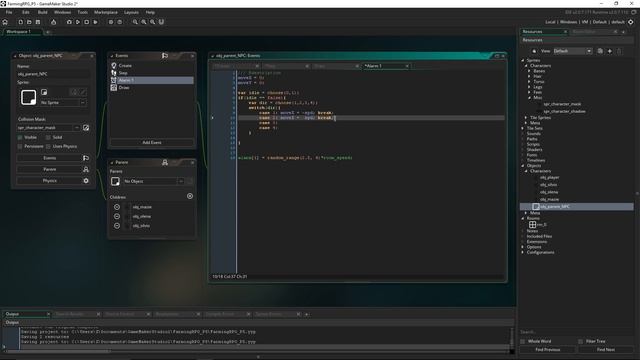
Task: Open the Layouts menu
Action: (x=131, y=12)
